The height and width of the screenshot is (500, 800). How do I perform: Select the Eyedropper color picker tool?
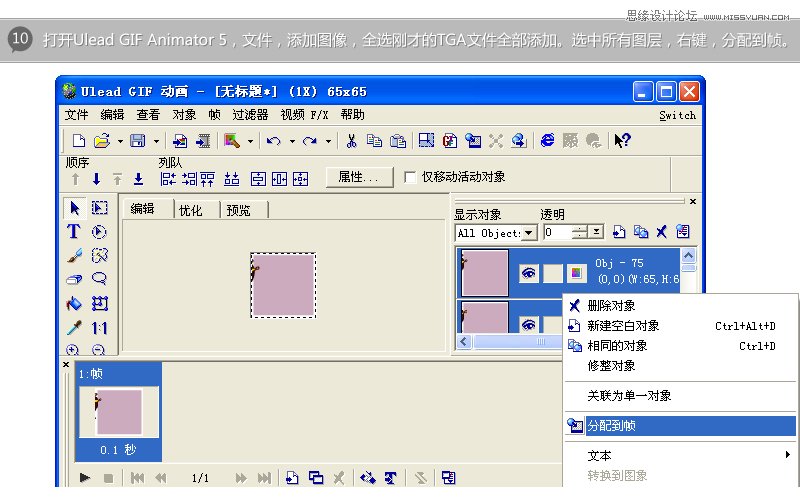coord(74,327)
